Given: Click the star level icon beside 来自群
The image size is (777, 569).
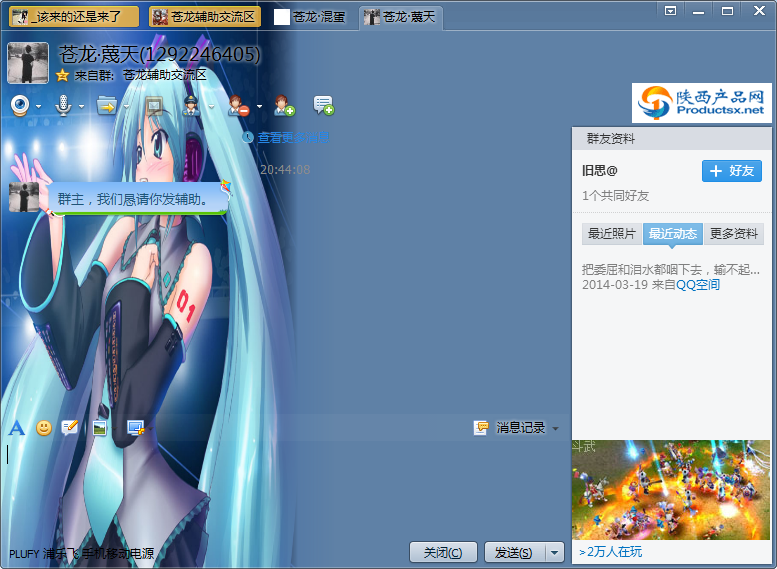Looking at the screenshot, I should click(x=62, y=75).
